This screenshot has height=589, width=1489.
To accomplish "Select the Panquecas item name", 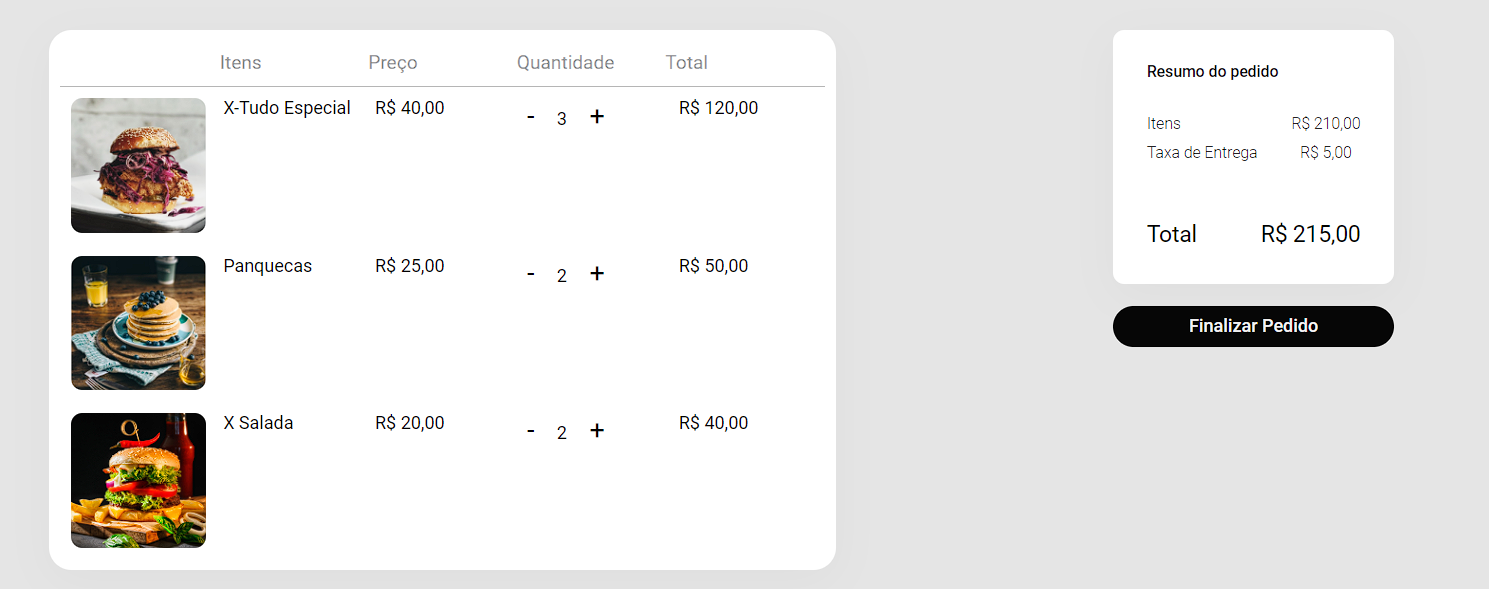I will click(267, 265).
